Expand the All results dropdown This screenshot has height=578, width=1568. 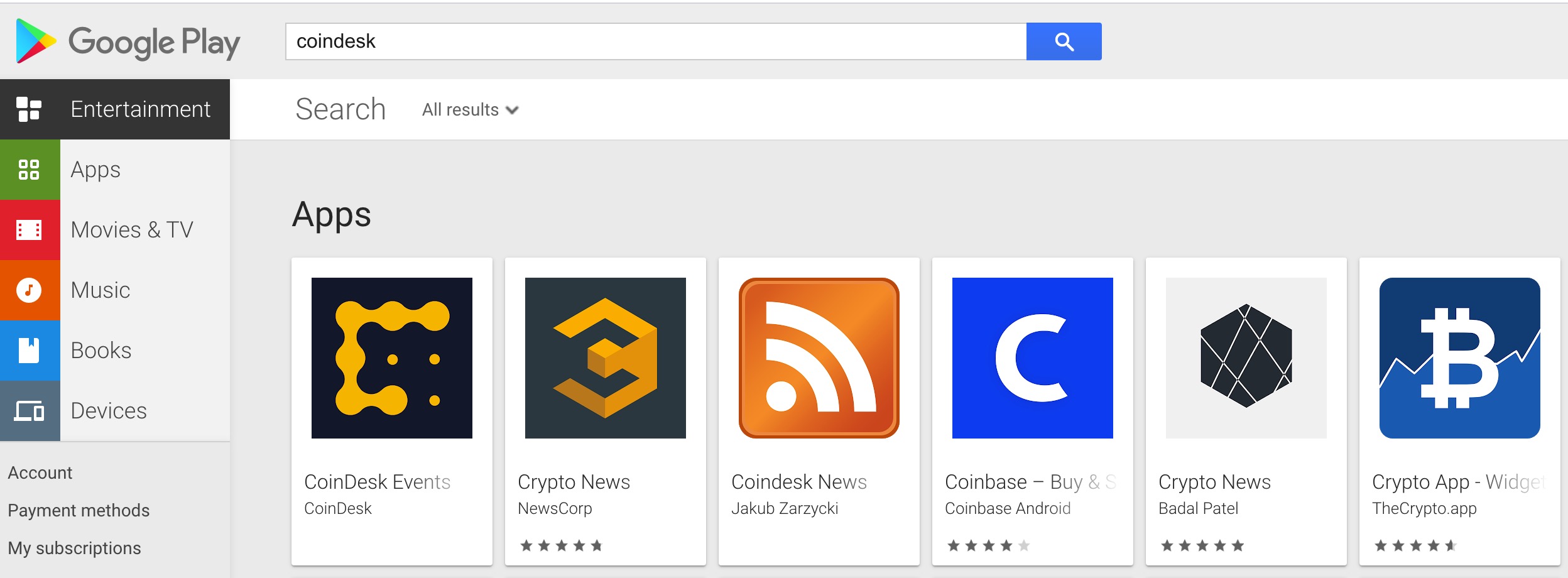click(471, 110)
